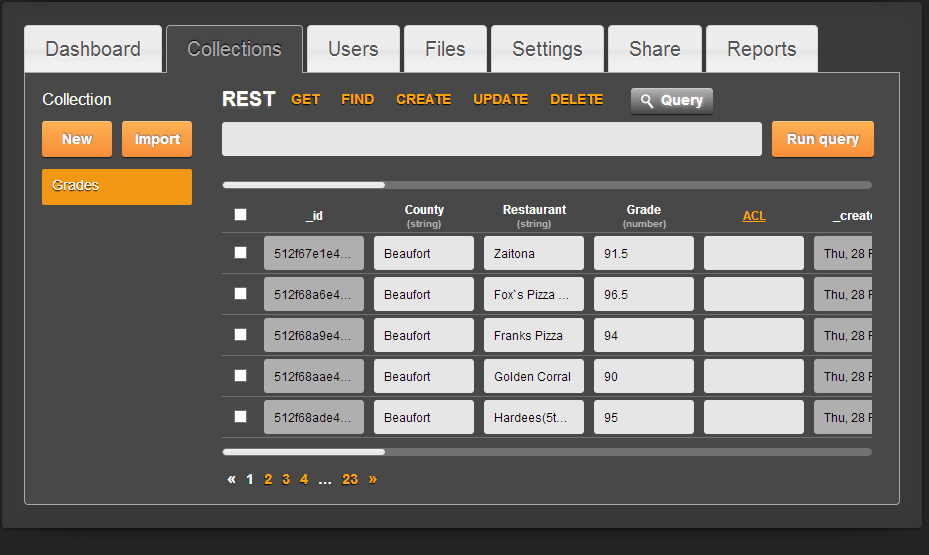This screenshot has width=929, height=555.
Task: Select the Grades collection in sidebar
Action: pyautogui.click(x=117, y=186)
